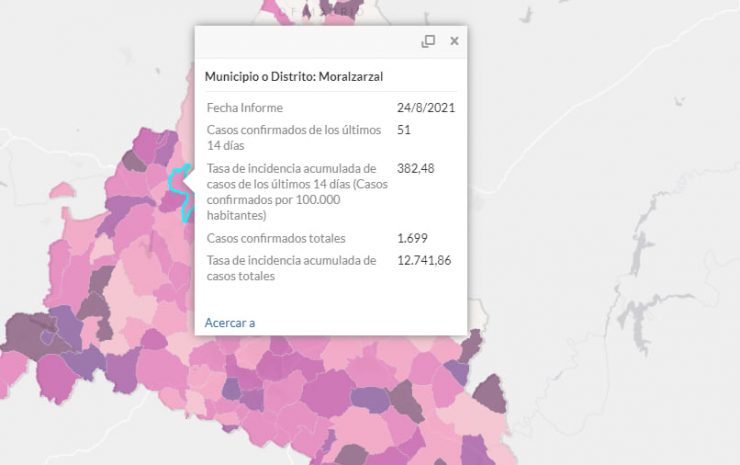Close the Moralzarzal info popup
Screen dimensions: 740x465
(x=454, y=41)
